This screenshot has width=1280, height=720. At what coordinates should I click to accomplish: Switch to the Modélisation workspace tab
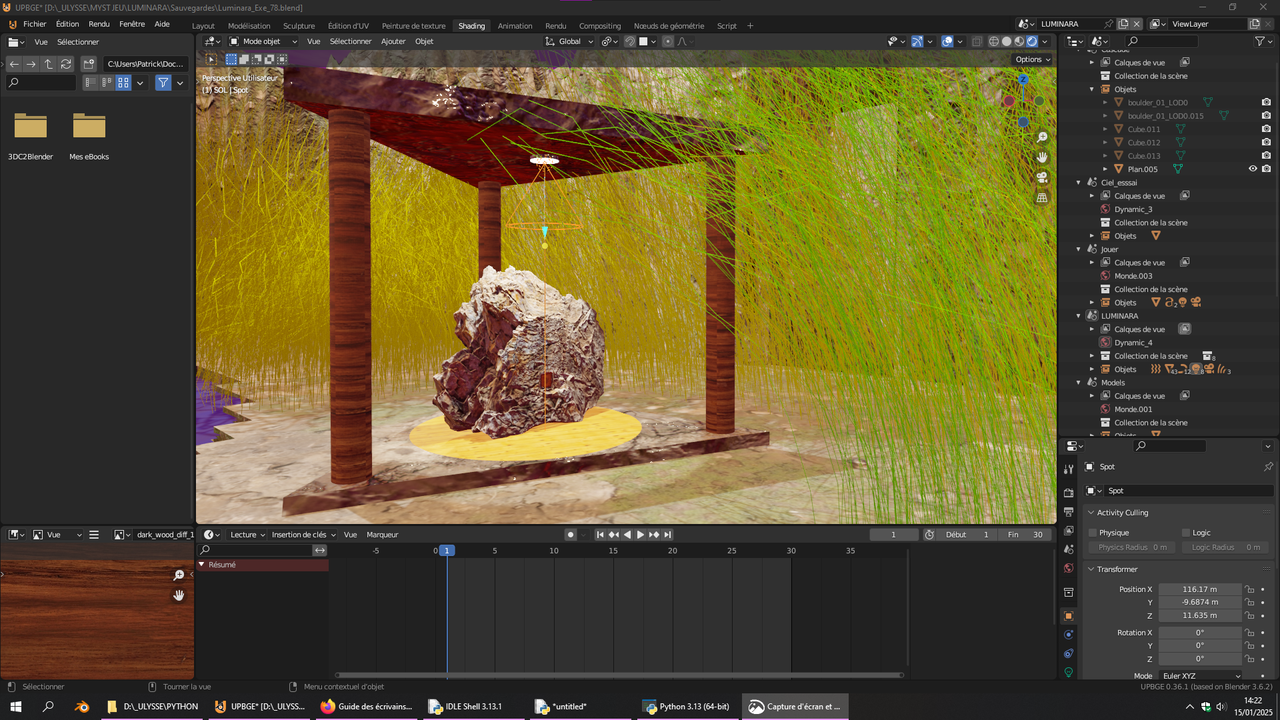point(249,26)
